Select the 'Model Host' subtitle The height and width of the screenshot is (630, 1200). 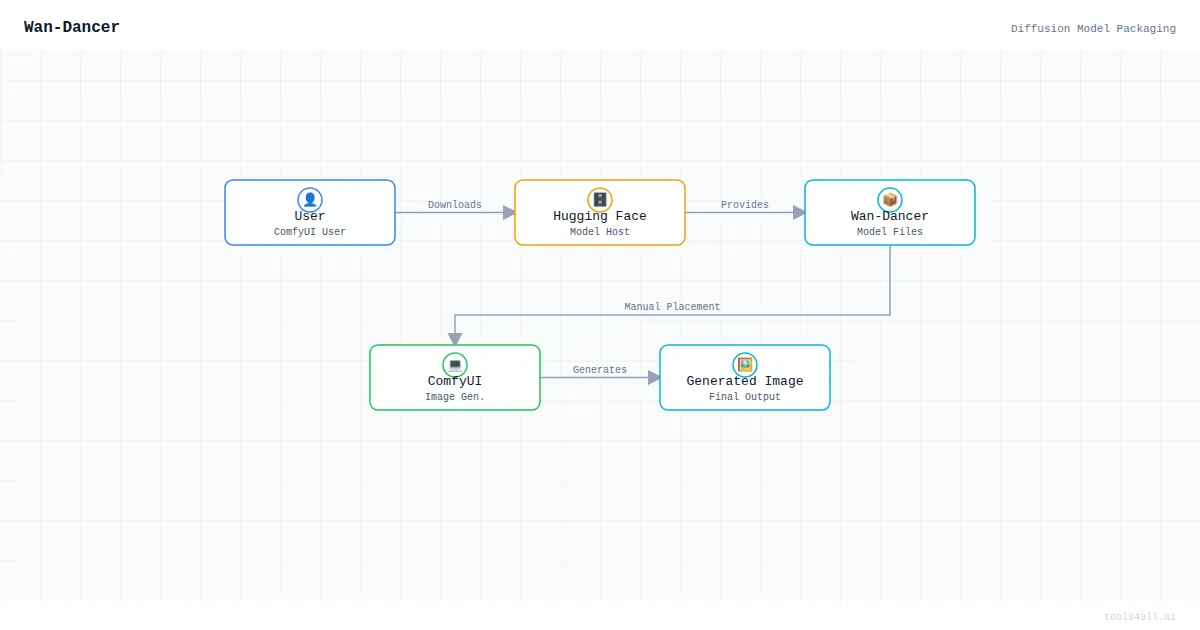(x=600, y=232)
